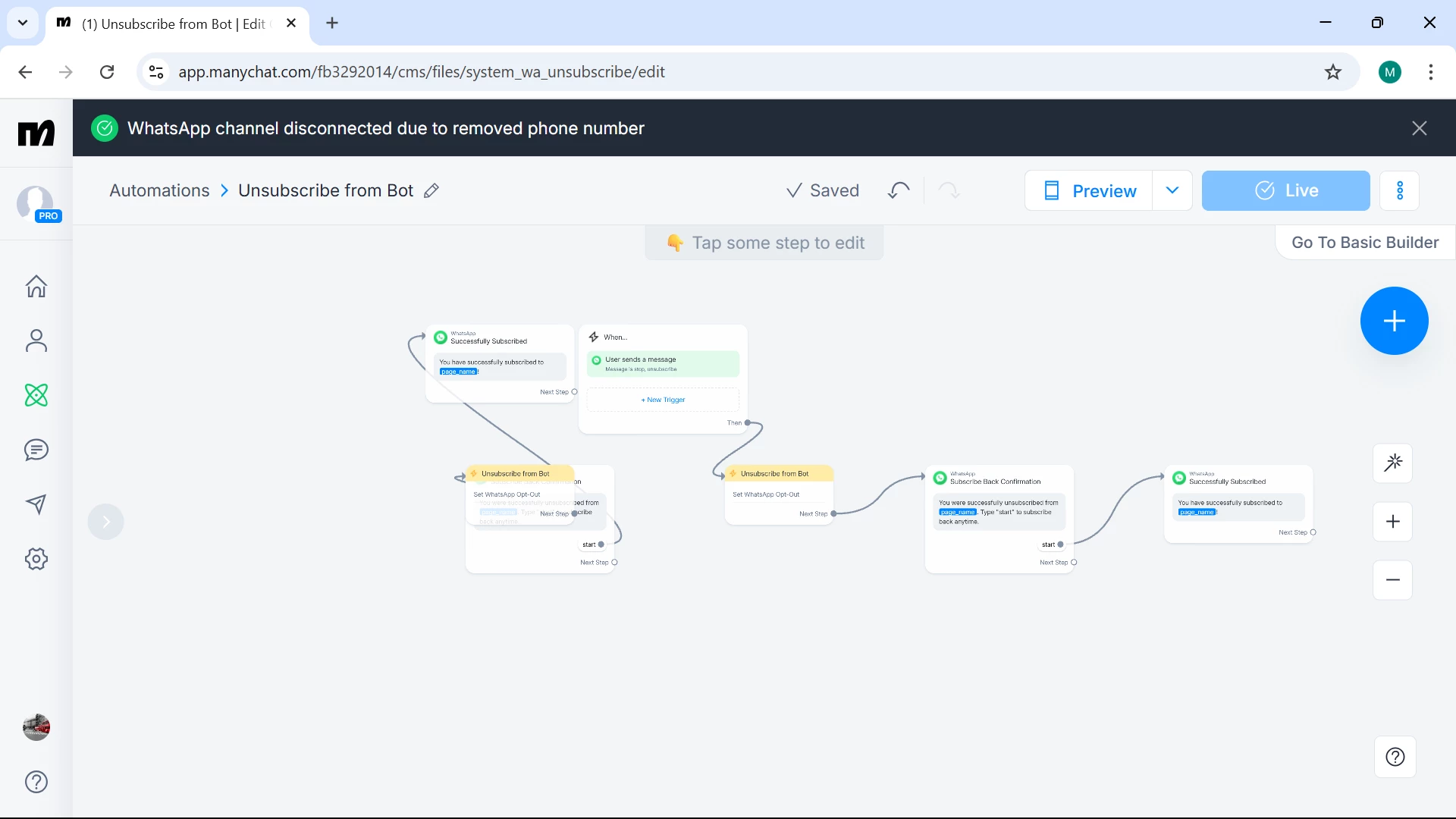This screenshot has height=819, width=1456.
Task: Expand the Preview dropdown arrow
Action: click(1172, 190)
